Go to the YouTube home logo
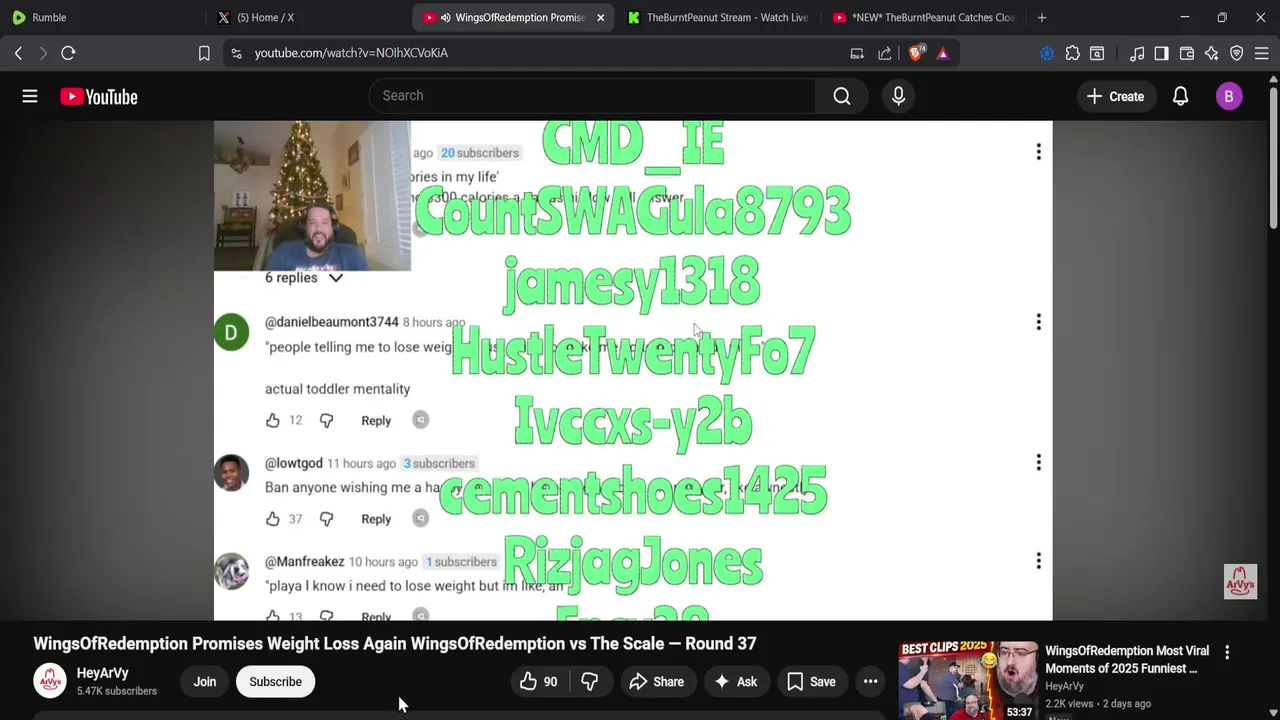 [98, 96]
